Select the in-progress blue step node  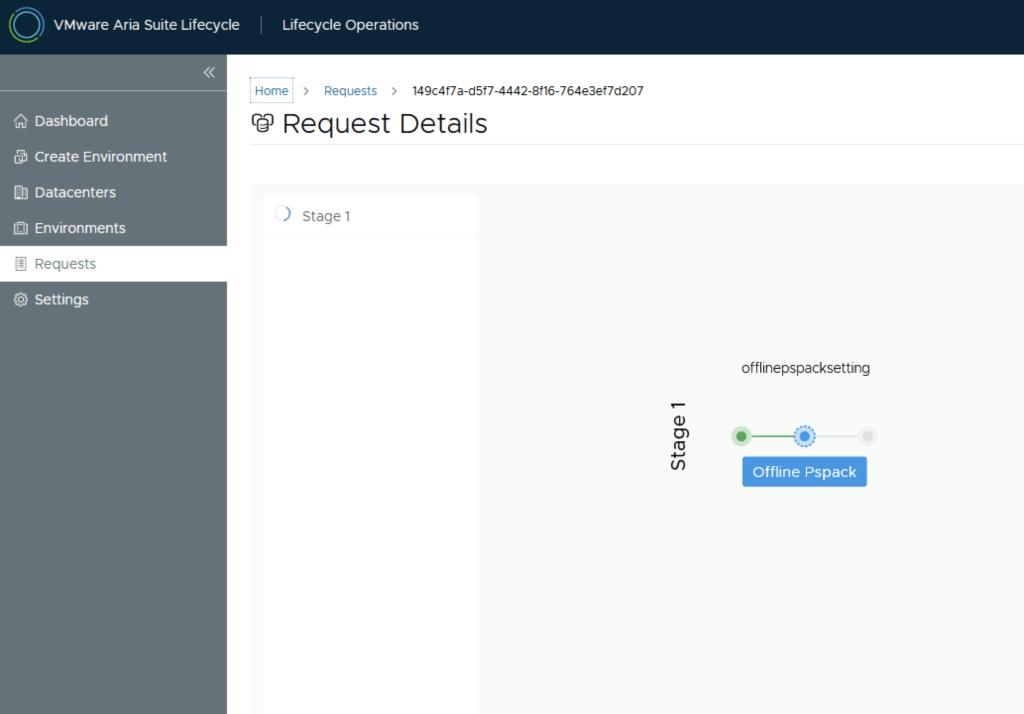[x=805, y=436]
